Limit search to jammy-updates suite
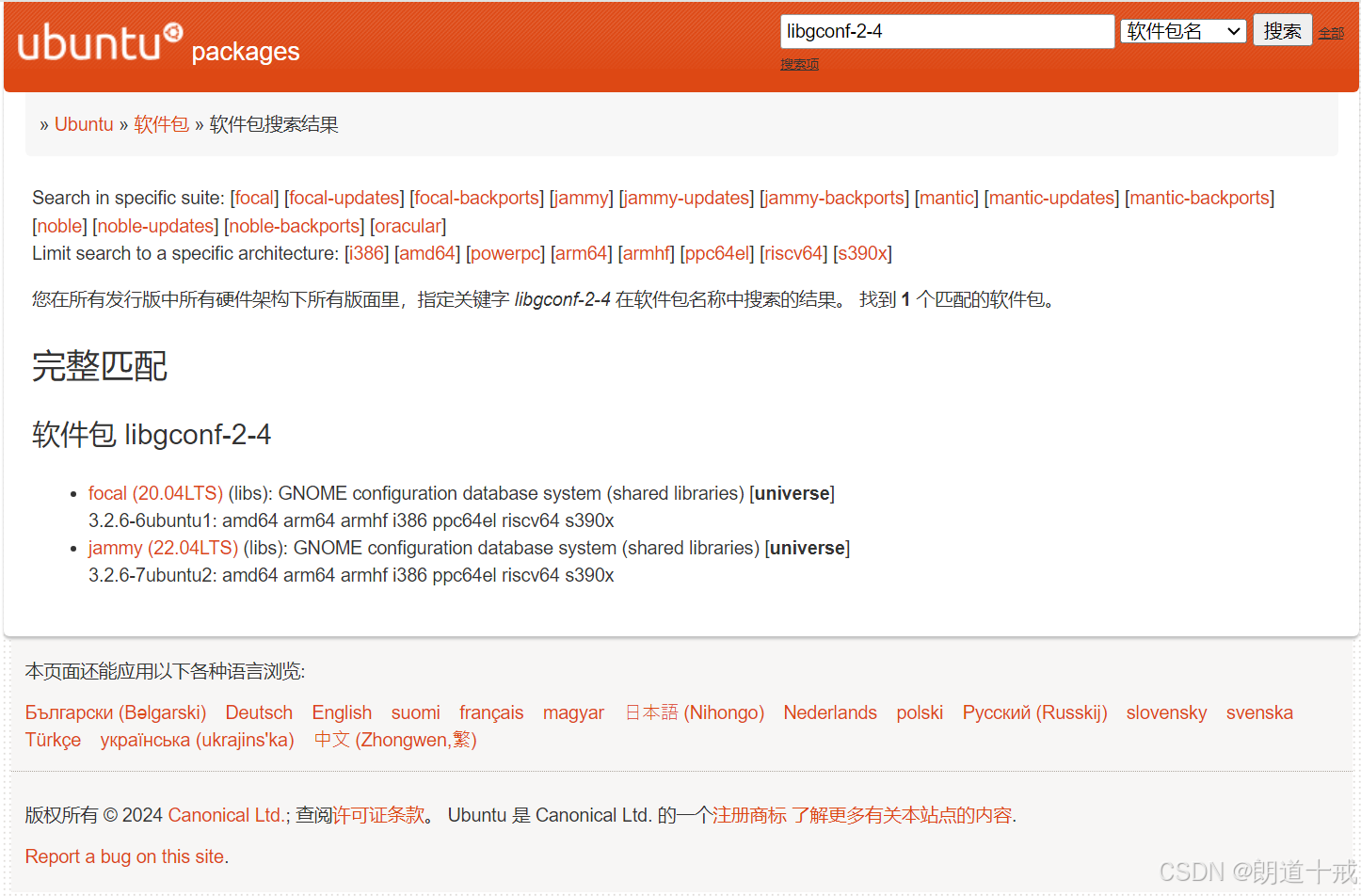1361x896 pixels. click(686, 198)
